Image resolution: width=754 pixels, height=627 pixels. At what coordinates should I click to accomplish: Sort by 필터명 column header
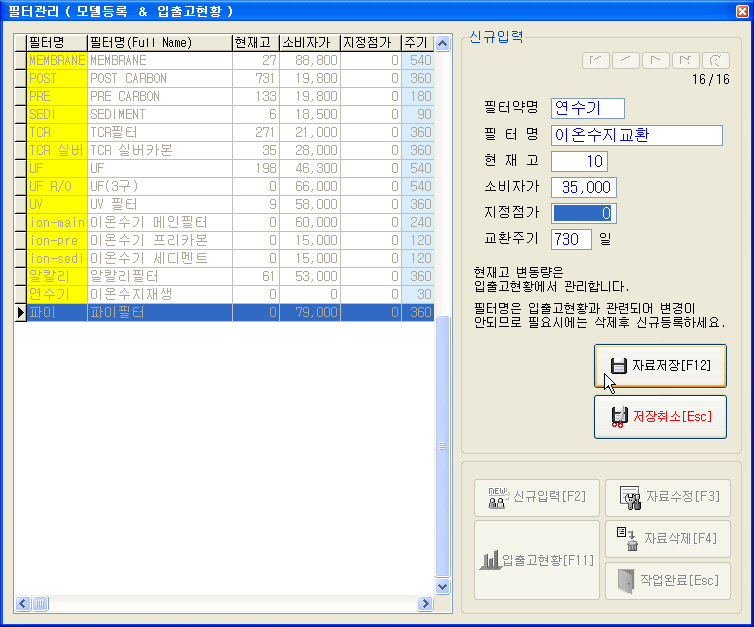click(x=57, y=43)
